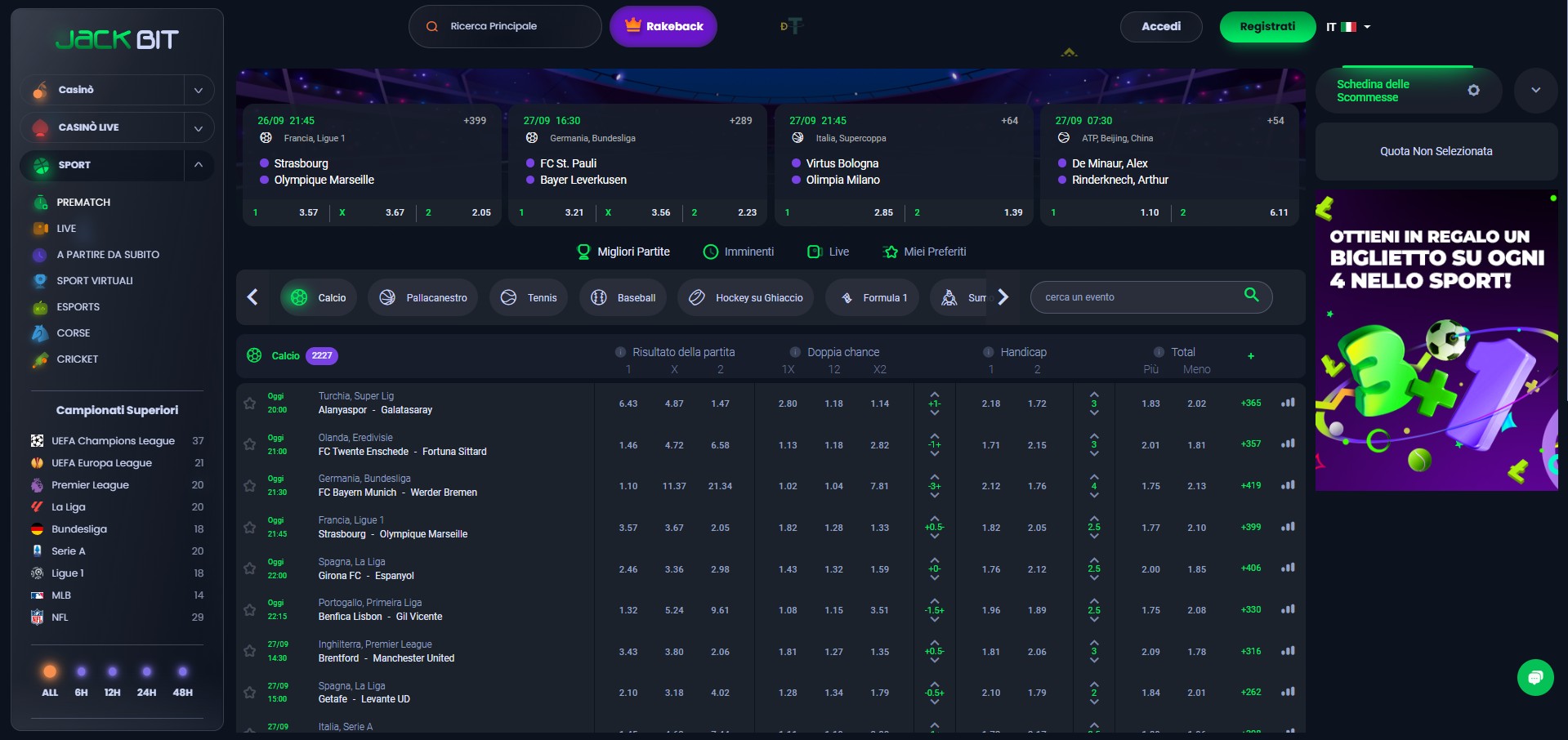1568x740 pixels.
Task: Open the IT language dropdown
Action: (x=1348, y=27)
